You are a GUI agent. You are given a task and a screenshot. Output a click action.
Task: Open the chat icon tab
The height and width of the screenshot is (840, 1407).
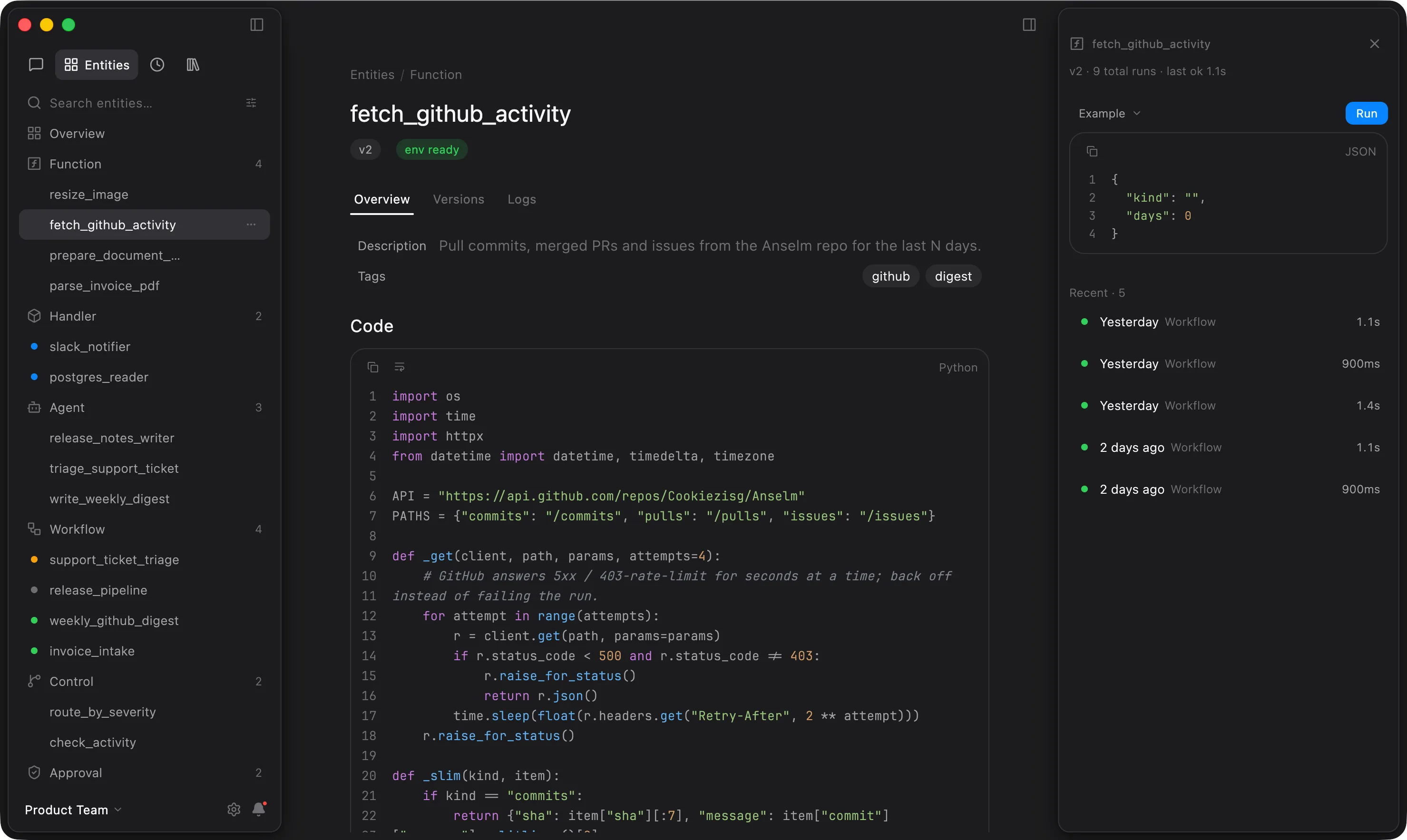(36, 65)
